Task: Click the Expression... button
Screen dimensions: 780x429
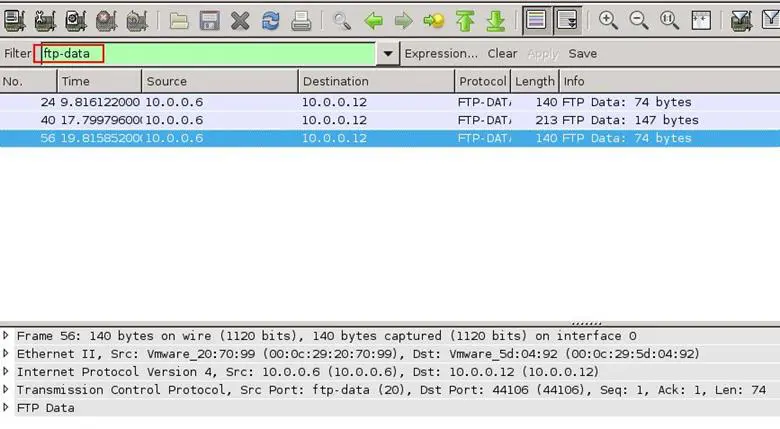Action: pyautogui.click(x=441, y=54)
